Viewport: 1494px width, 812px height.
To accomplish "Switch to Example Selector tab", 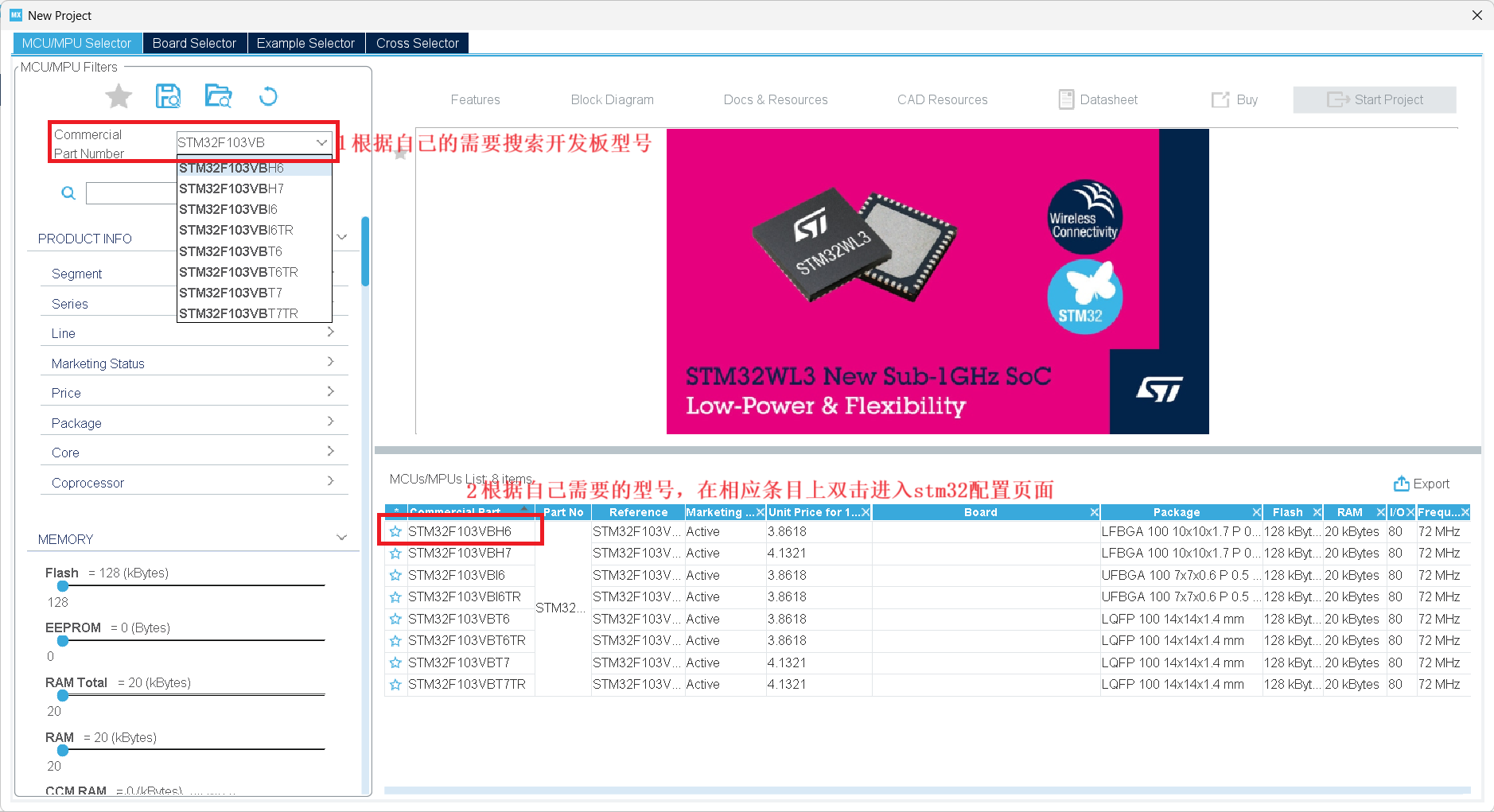I will tap(306, 43).
